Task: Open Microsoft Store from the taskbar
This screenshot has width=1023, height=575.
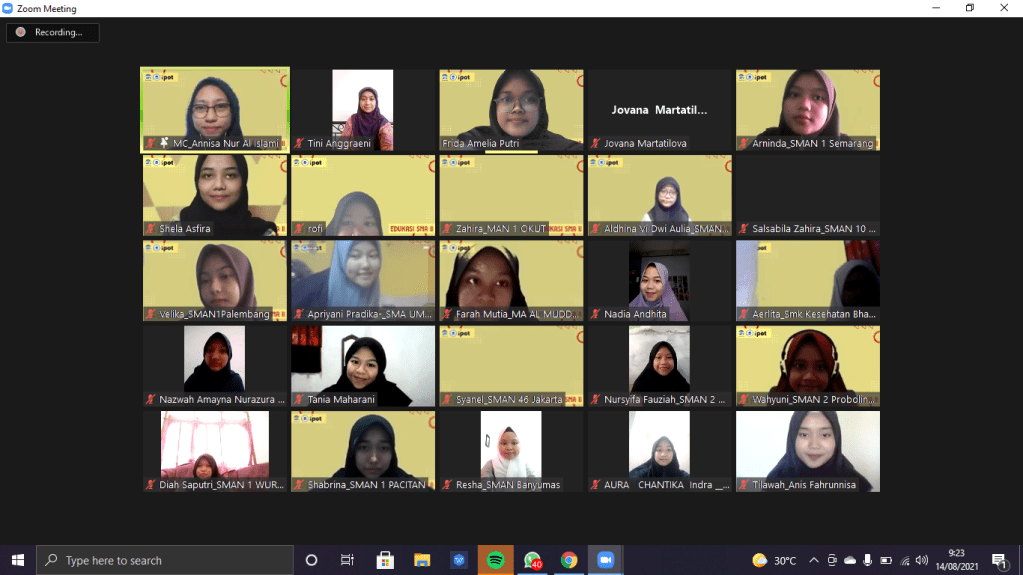Action: coord(385,560)
